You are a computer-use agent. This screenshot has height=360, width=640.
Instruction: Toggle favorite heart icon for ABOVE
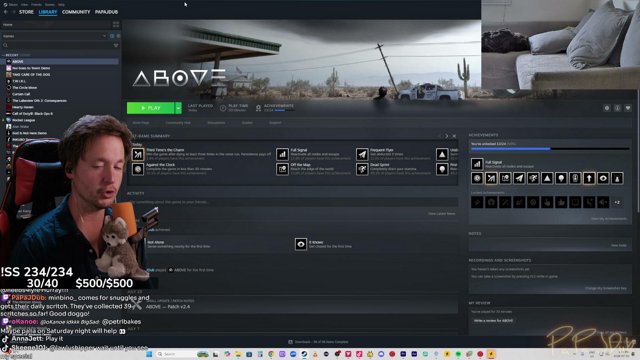[628, 108]
